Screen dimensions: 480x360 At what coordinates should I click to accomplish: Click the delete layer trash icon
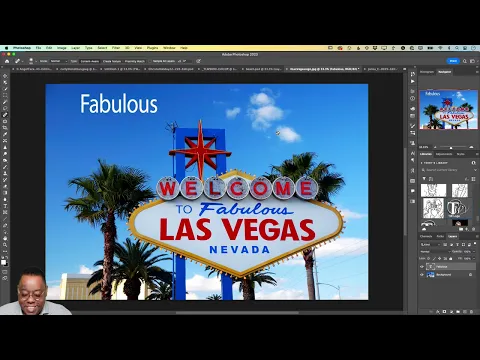click(x=471, y=312)
